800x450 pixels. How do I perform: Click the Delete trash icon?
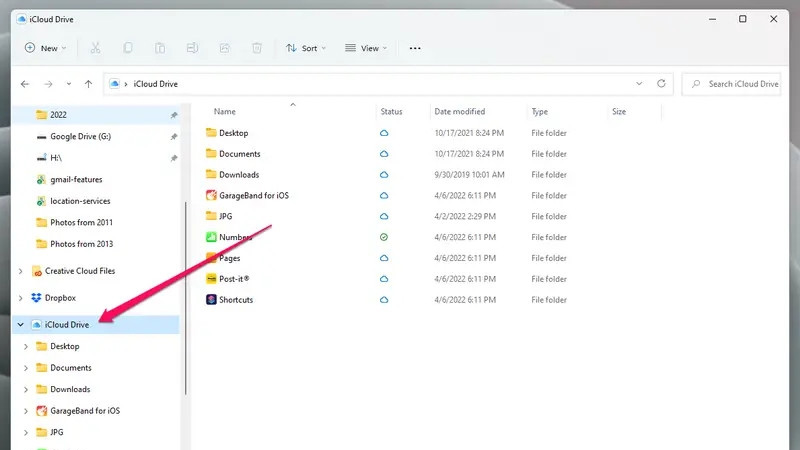[x=257, y=48]
